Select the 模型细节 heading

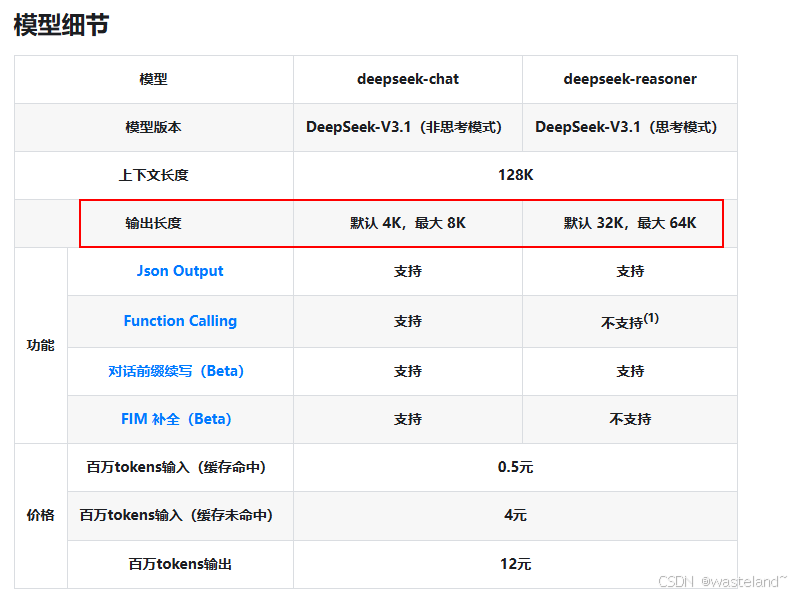pyautogui.click(x=61, y=25)
